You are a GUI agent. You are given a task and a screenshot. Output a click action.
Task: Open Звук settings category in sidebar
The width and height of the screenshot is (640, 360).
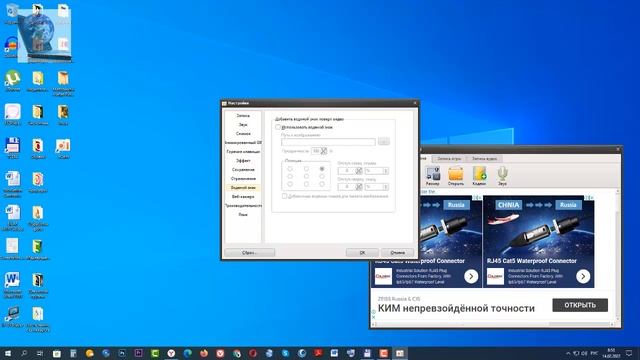(243, 124)
